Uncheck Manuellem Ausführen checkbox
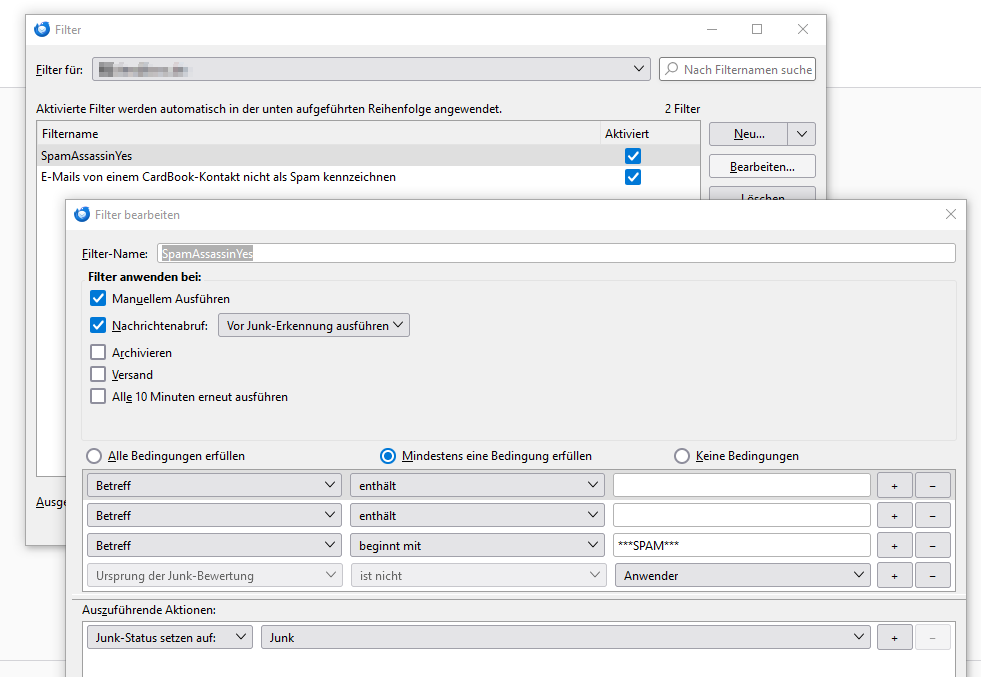Image resolution: width=981 pixels, height=677 pixels. pyautogui.click(x=98, y=298)
